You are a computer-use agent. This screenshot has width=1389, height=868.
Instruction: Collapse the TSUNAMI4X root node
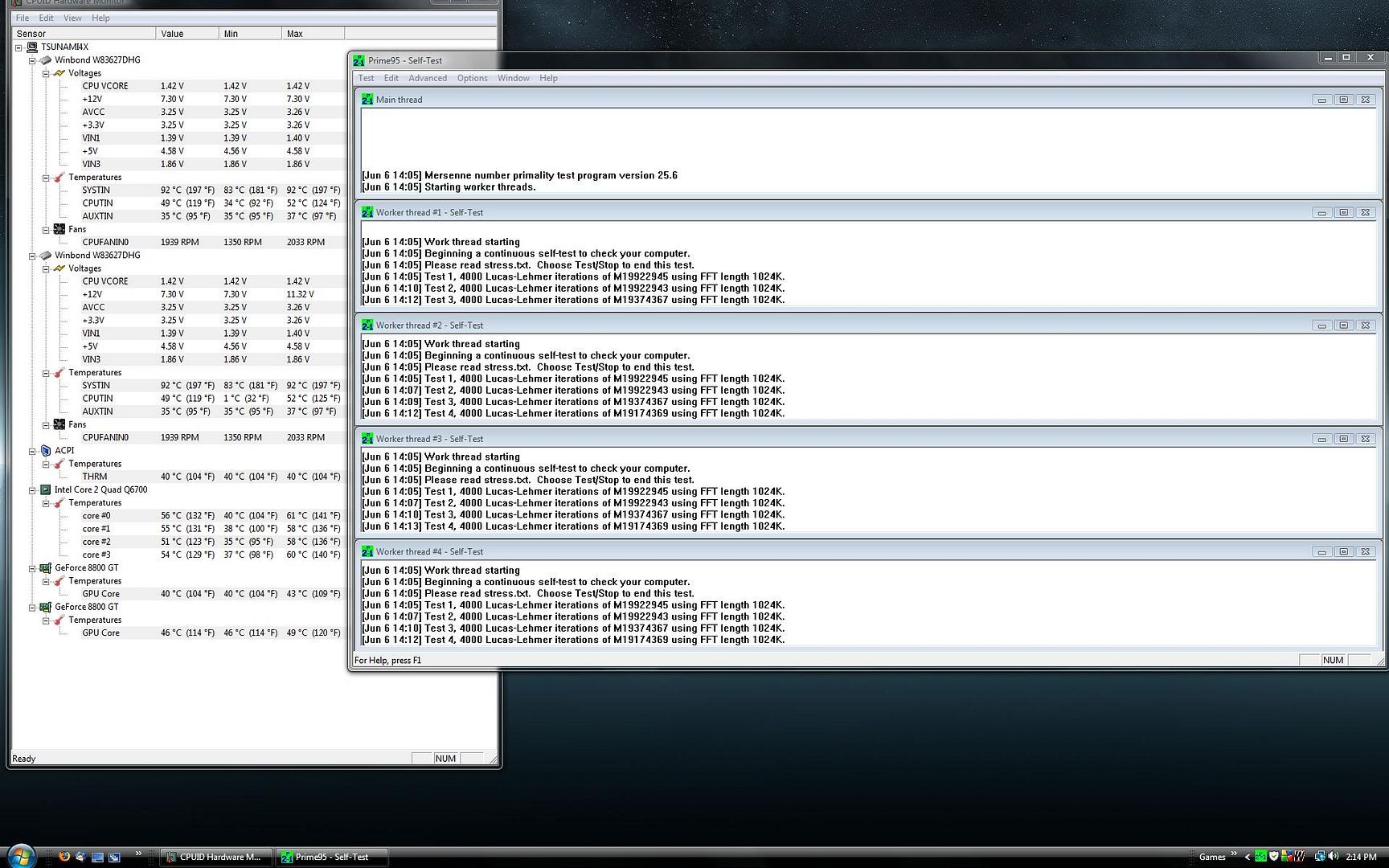pyautogui.click(x=18, y=47)
